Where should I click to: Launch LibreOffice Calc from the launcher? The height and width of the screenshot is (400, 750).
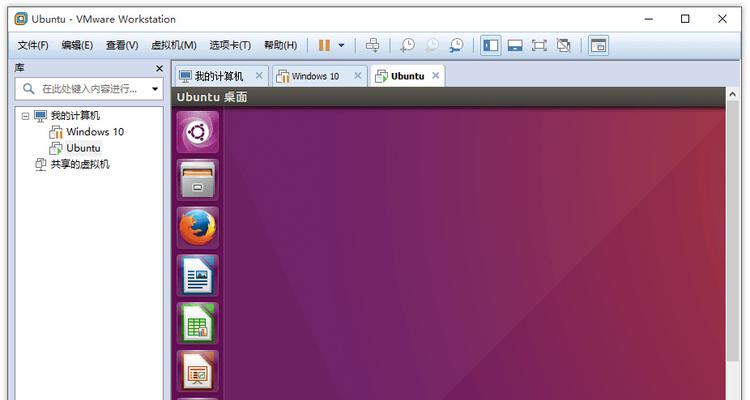tap(198, 323)
